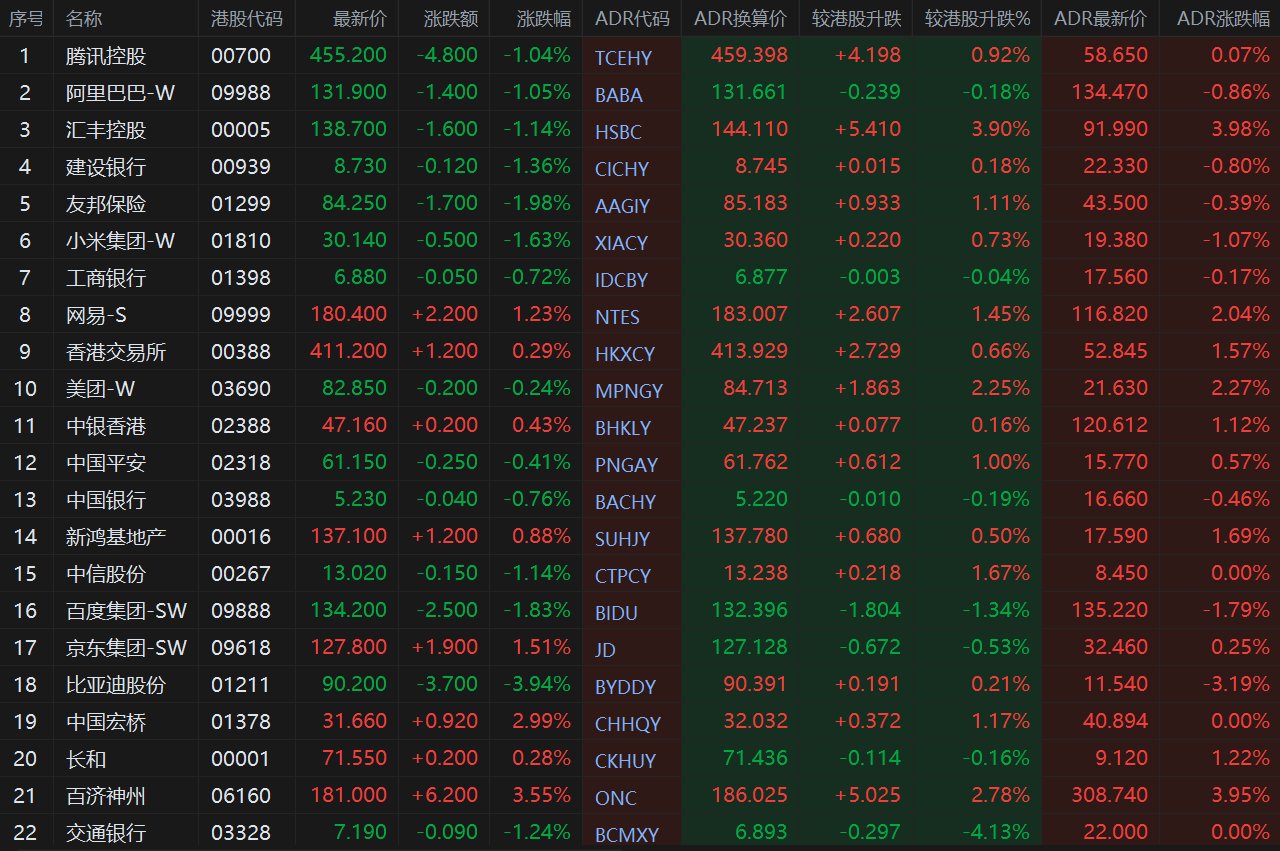Sort by the 涨跌幅 column header
Image resolution: width=1280 pixels, height=851 pixels.
point(544,18)
